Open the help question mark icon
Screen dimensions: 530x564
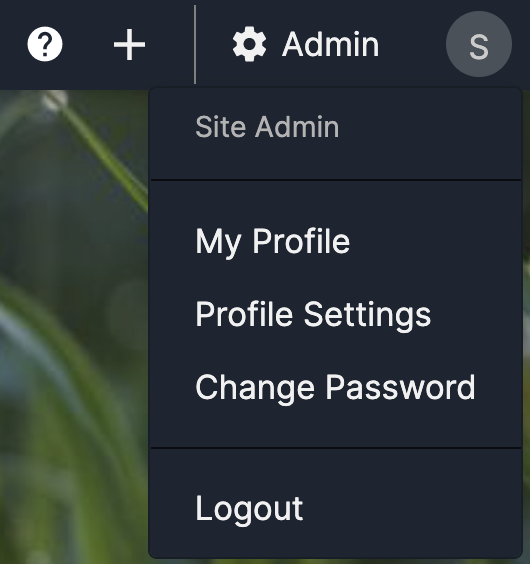click(x=45, y=45)
